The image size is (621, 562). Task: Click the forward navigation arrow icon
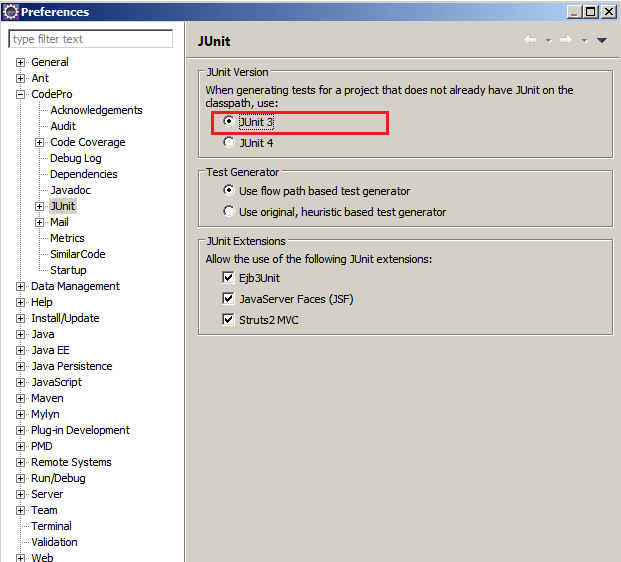pyautogui.click(x=566, y=40)
